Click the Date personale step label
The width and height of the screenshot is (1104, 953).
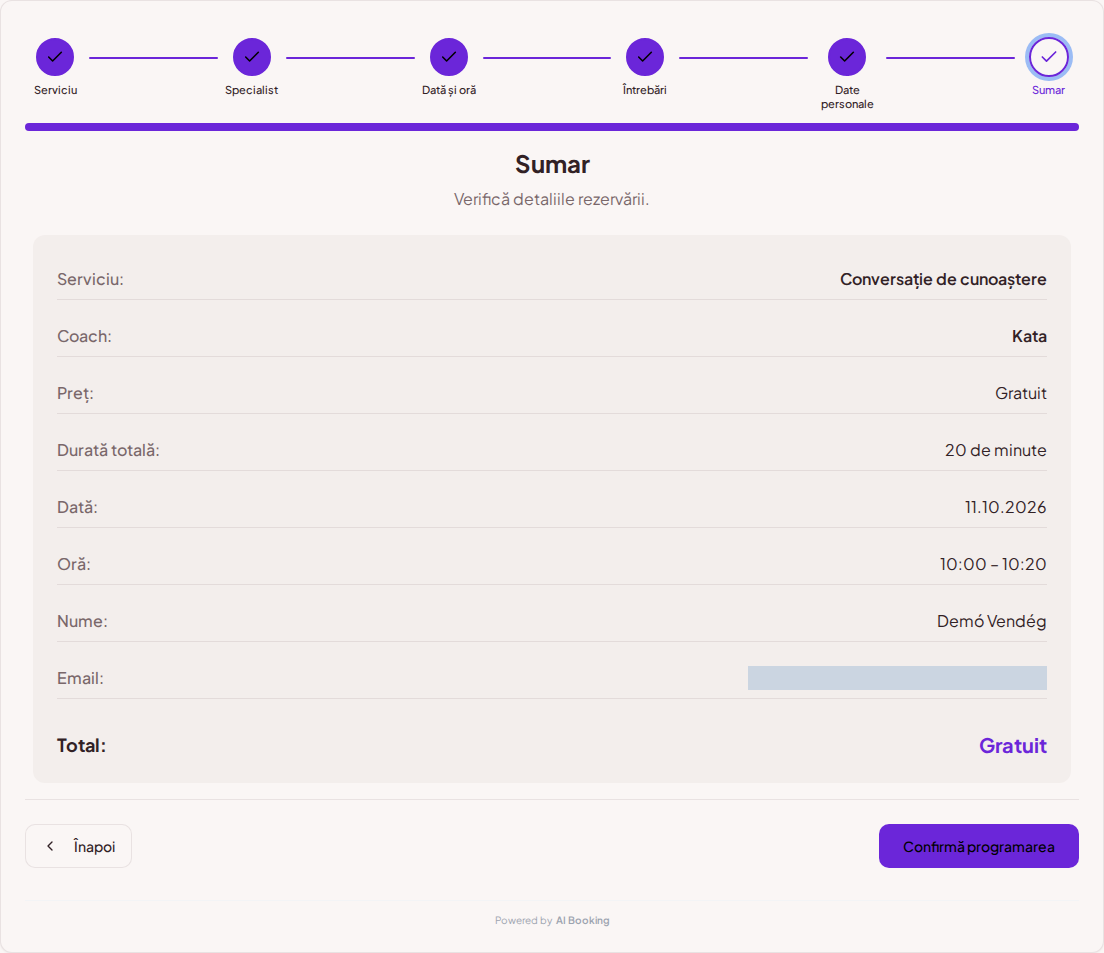847,97
